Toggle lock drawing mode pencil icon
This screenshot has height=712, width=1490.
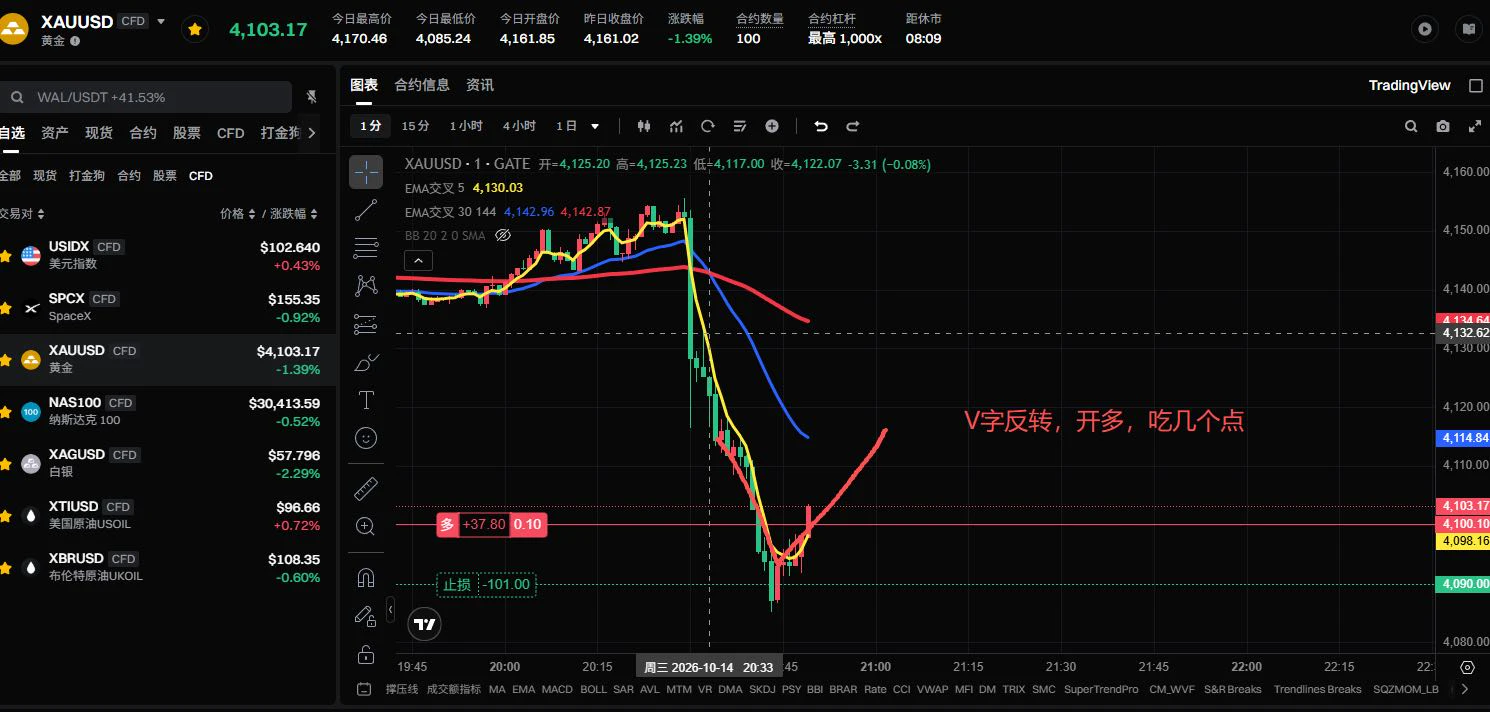point(366,616)
